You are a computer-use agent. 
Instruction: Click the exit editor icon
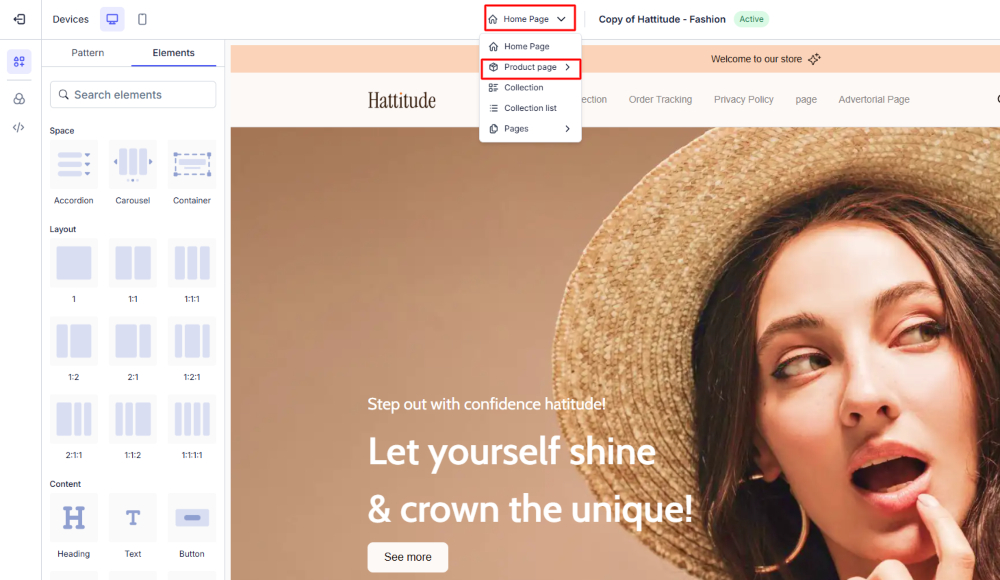pos(19,19)
